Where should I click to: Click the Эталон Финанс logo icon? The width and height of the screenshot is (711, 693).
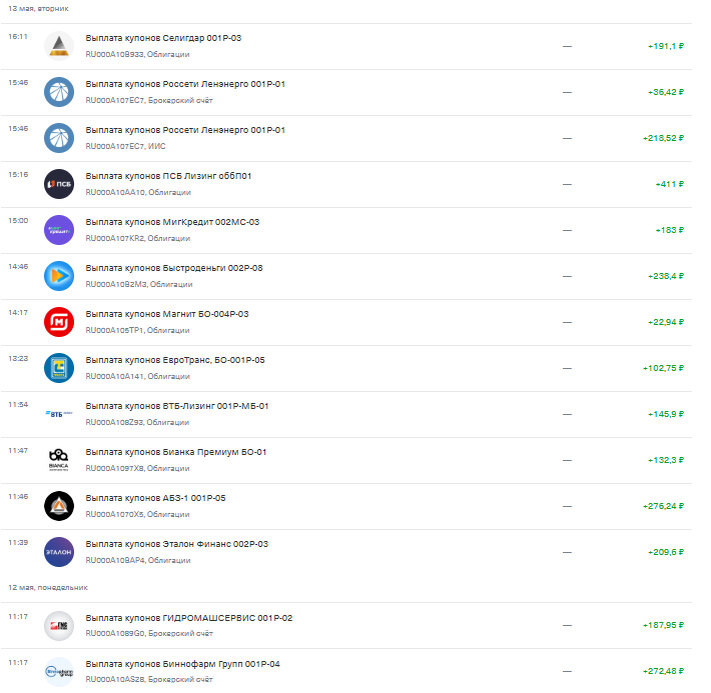pos(59,552)
